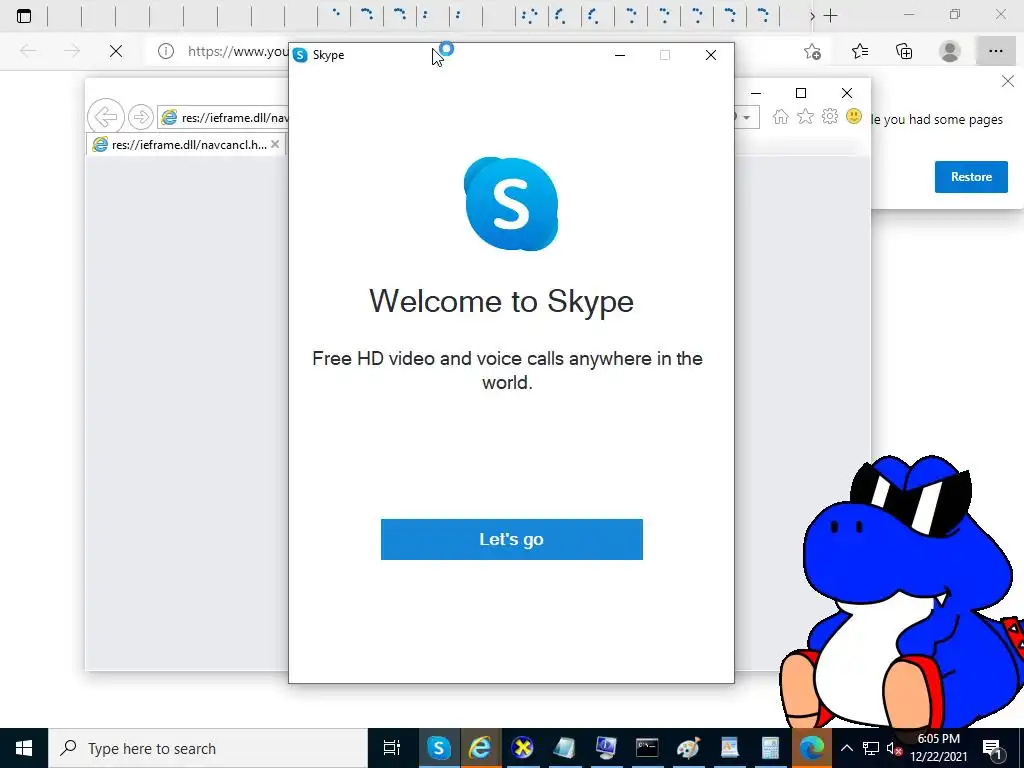Image resolution: width=1024 pixels, height=768 pixels.
Task: Close the navcancl tab in Internet Explorer
Action: coord(275,144)
